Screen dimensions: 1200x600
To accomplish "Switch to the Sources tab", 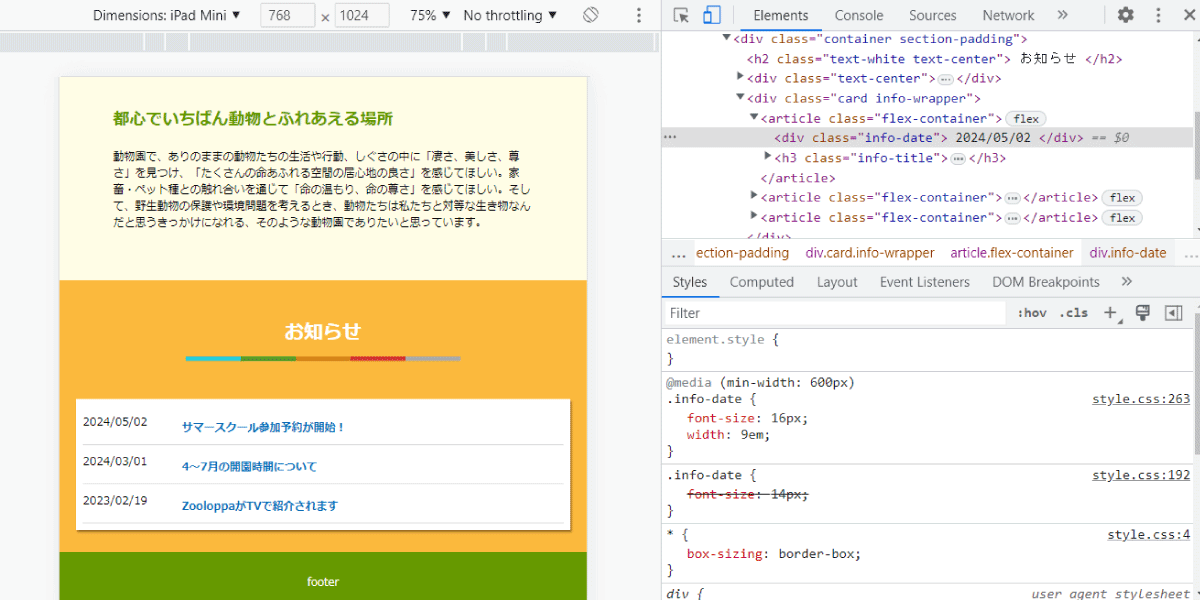I will click(933, 15).
